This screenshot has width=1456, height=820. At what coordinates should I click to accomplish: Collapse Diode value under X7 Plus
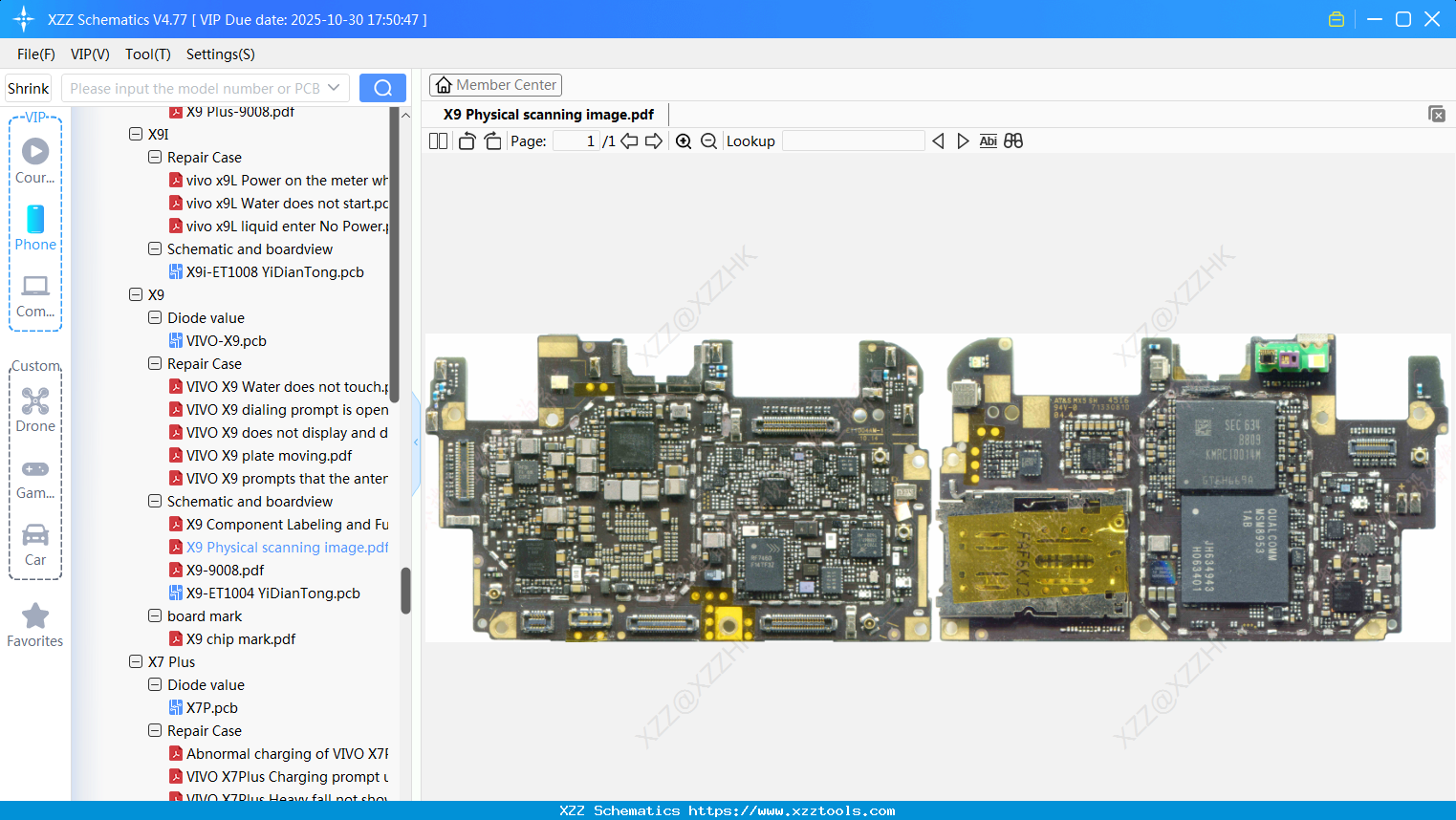(x=155, y=684)
